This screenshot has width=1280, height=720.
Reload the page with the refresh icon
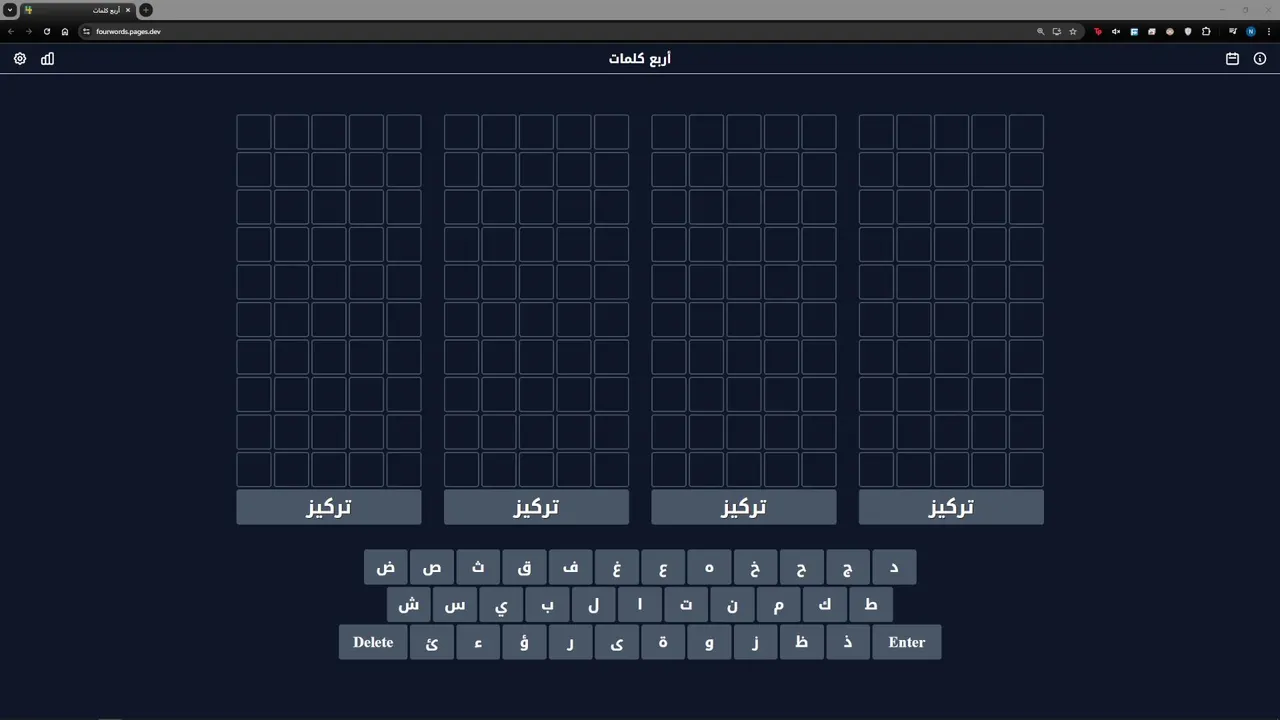[46, 31]
